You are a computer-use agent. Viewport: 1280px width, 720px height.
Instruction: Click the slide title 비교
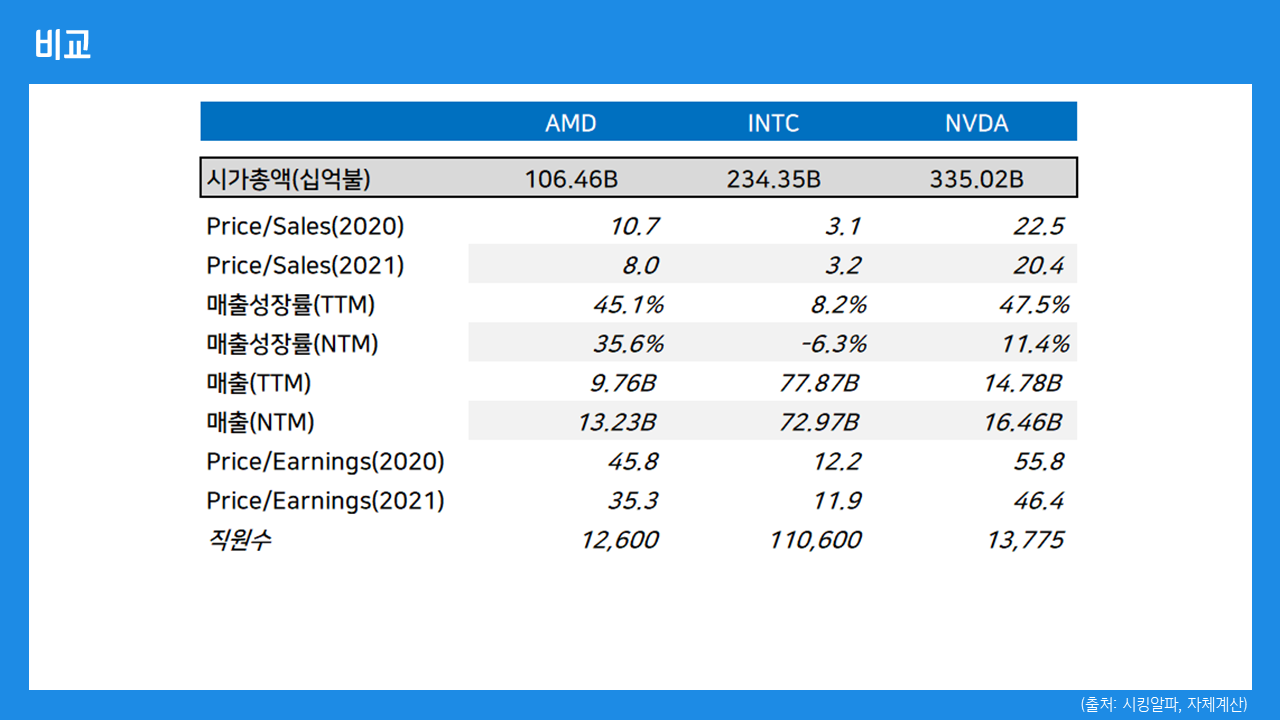click(x=62, y=44)
